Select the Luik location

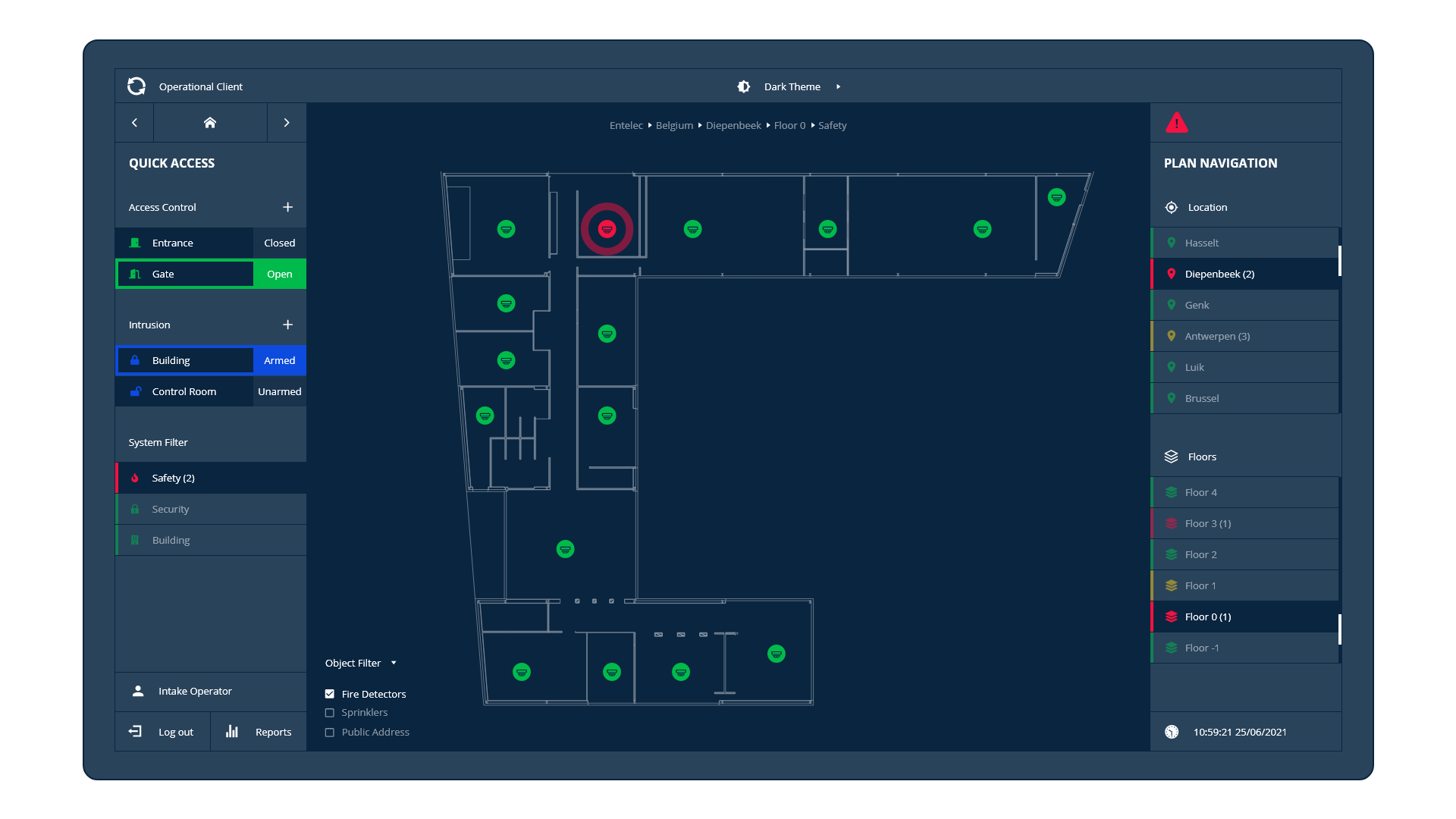click(x=1244, y=367)
